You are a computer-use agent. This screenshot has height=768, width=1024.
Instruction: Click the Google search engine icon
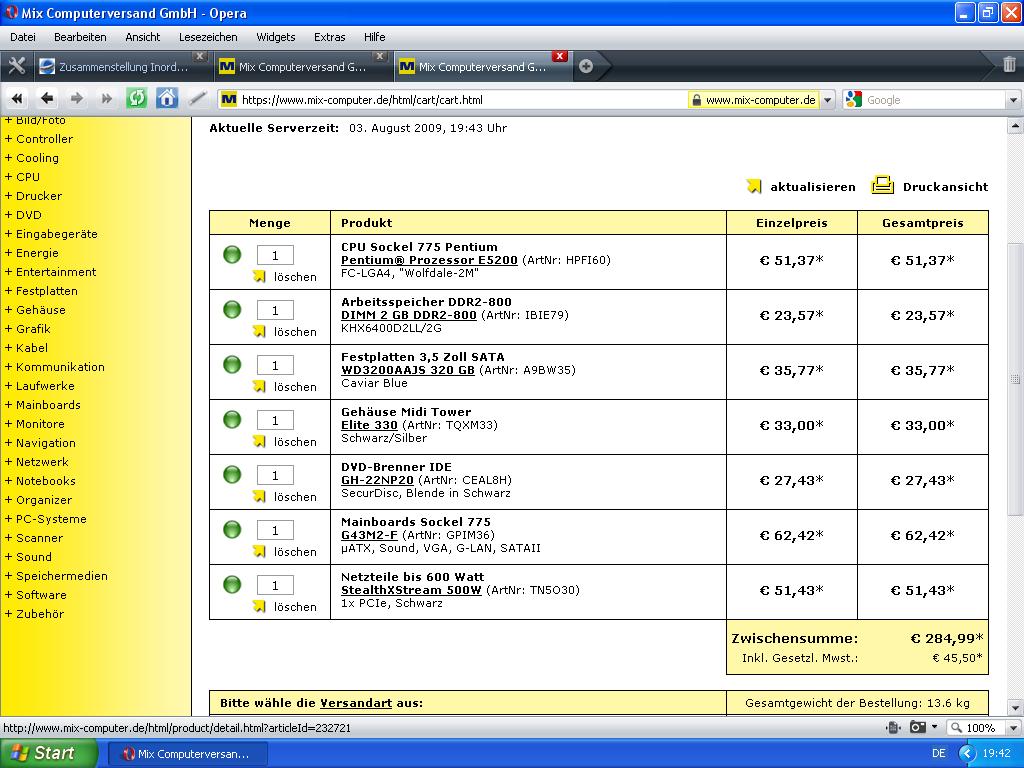click(x=853, y=99)
